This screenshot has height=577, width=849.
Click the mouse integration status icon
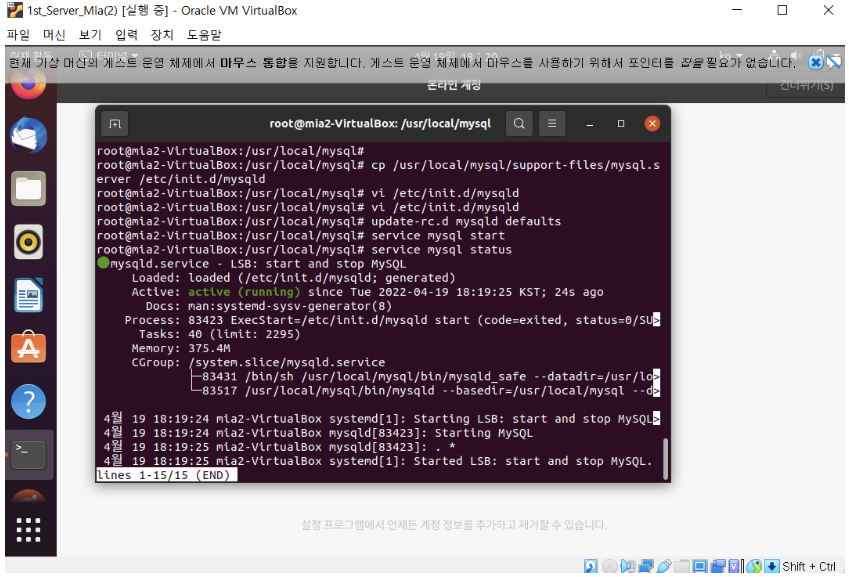pyautogui.click(x=754, y=566)
